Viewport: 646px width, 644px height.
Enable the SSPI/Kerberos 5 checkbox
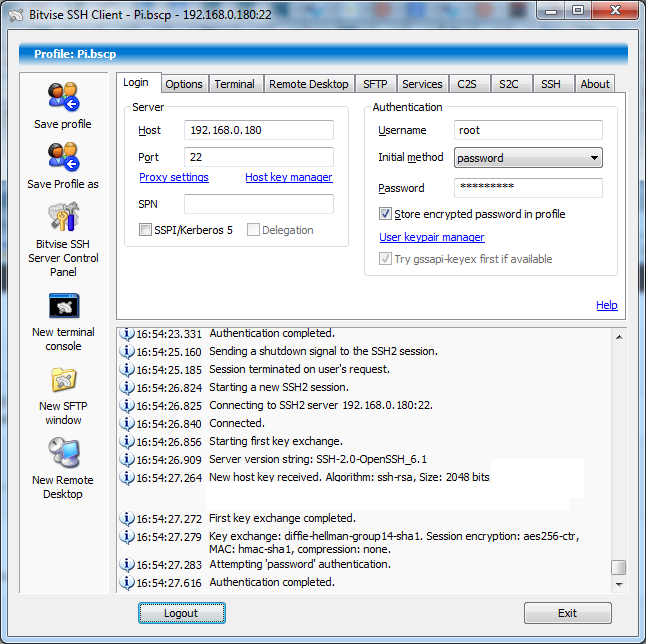(x=146, y=230)
